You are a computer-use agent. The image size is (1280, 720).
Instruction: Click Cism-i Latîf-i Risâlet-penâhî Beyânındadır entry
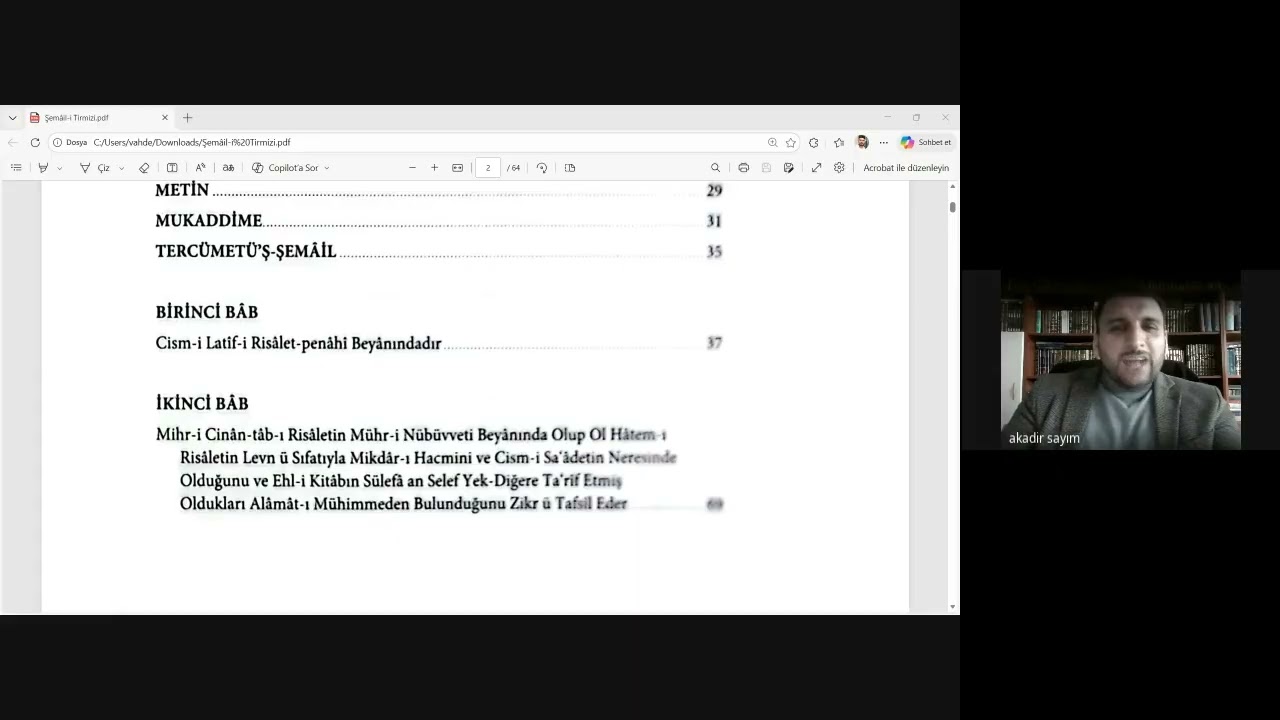298,343
